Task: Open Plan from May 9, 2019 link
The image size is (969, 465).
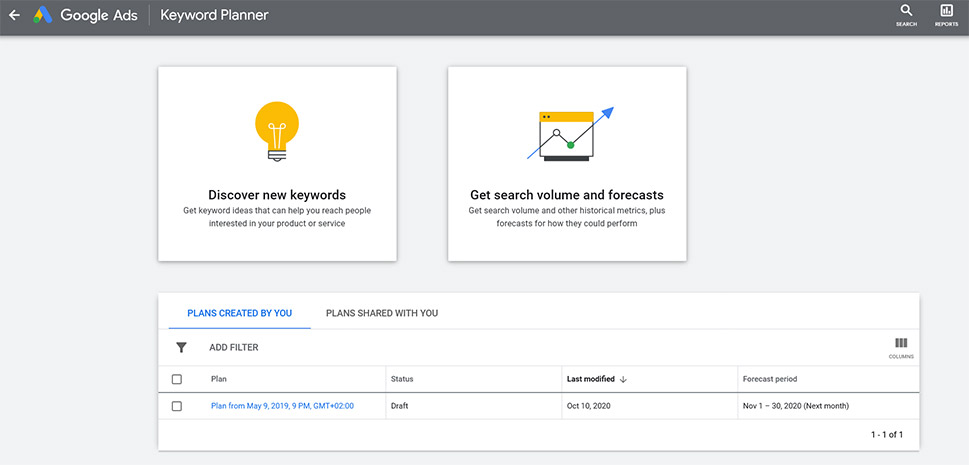Action: (x=282, y=406)
